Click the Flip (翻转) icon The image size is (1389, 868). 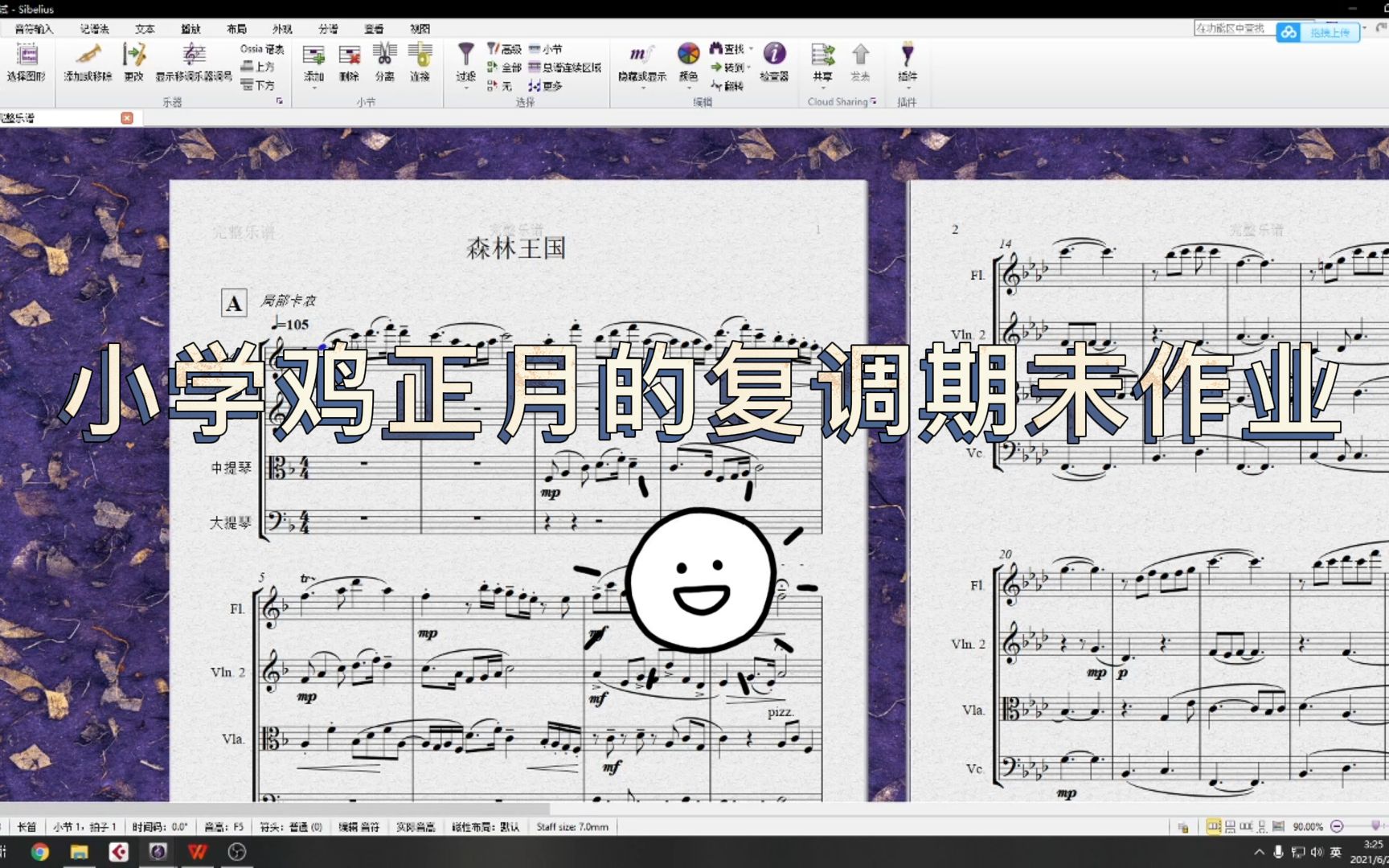click(x=727, y=85)
